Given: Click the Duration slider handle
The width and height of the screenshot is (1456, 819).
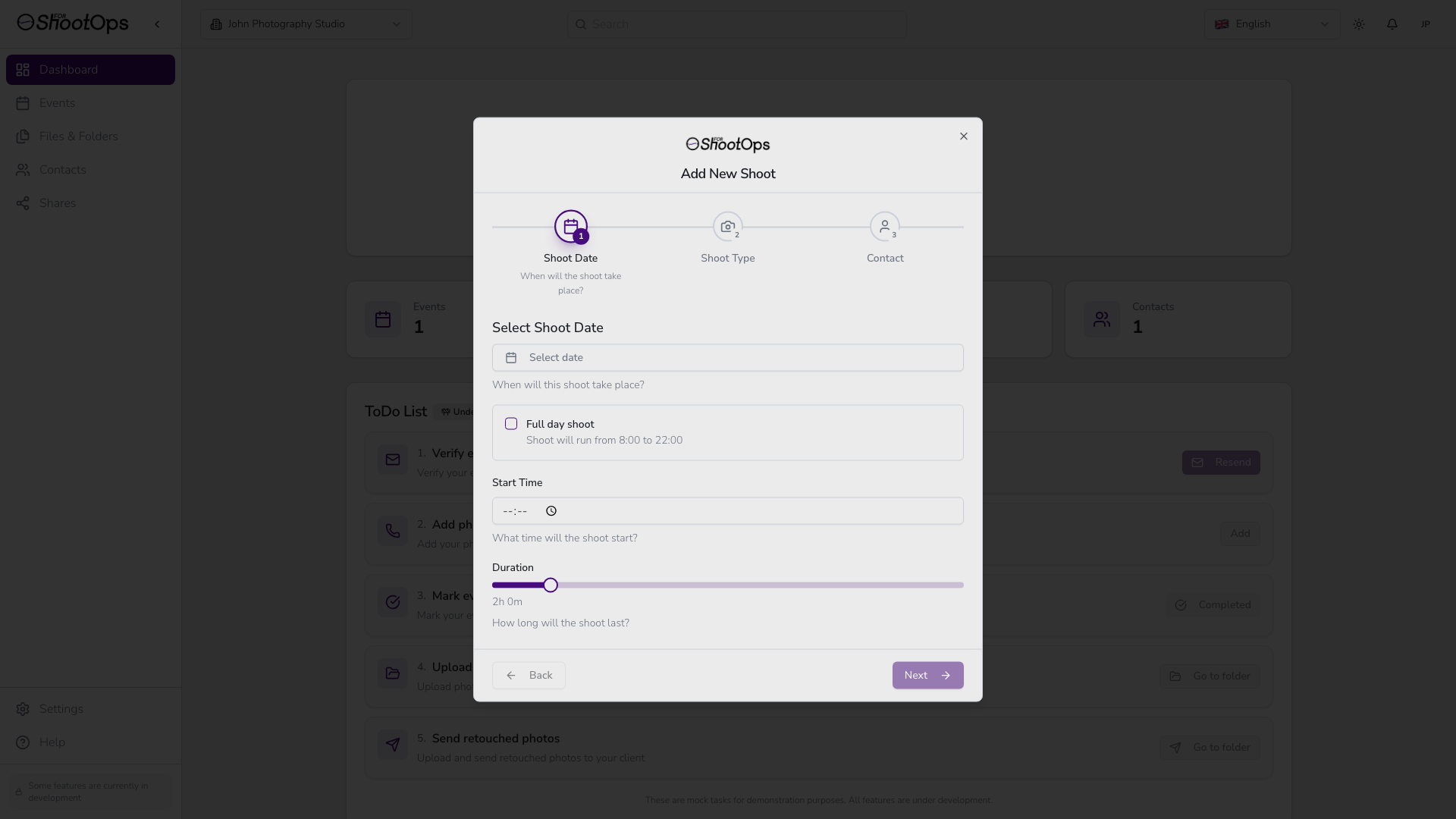Looking at the screenshot, I should 551,585.
